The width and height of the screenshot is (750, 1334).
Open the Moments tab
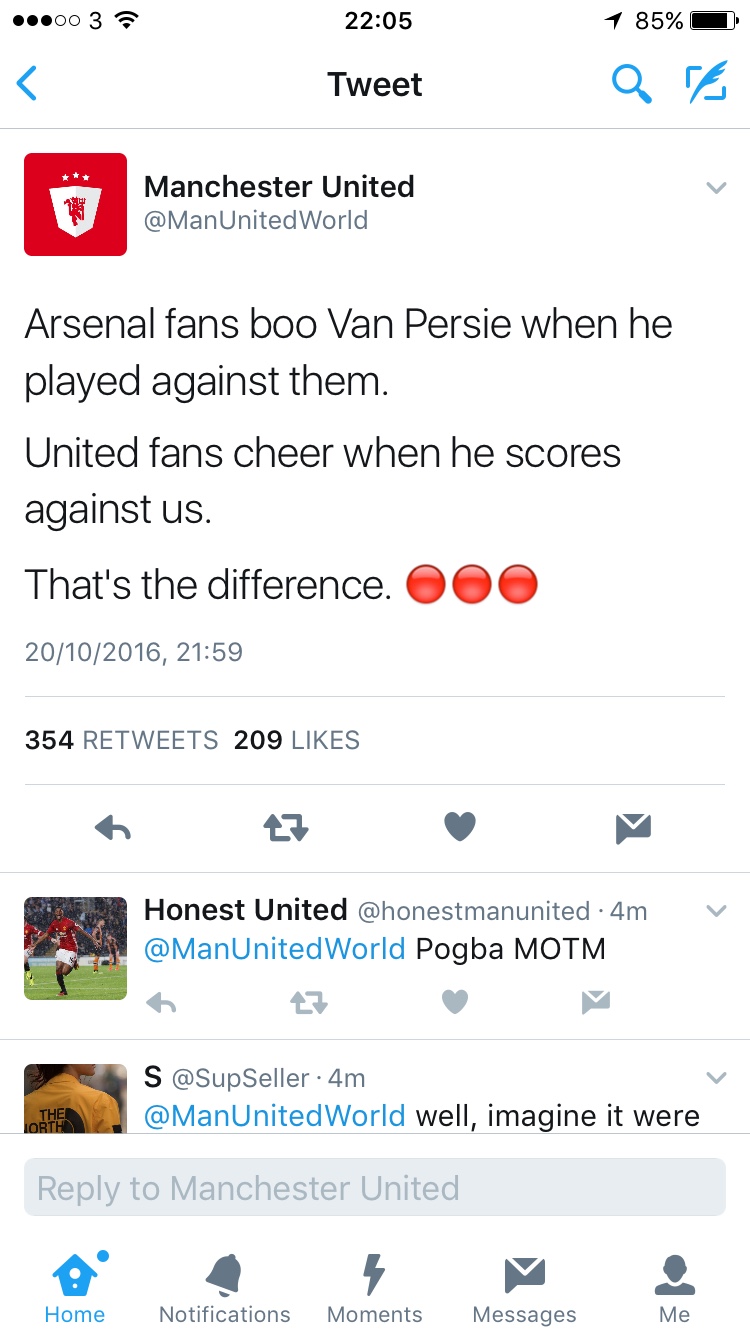[x=374, y=1289]
